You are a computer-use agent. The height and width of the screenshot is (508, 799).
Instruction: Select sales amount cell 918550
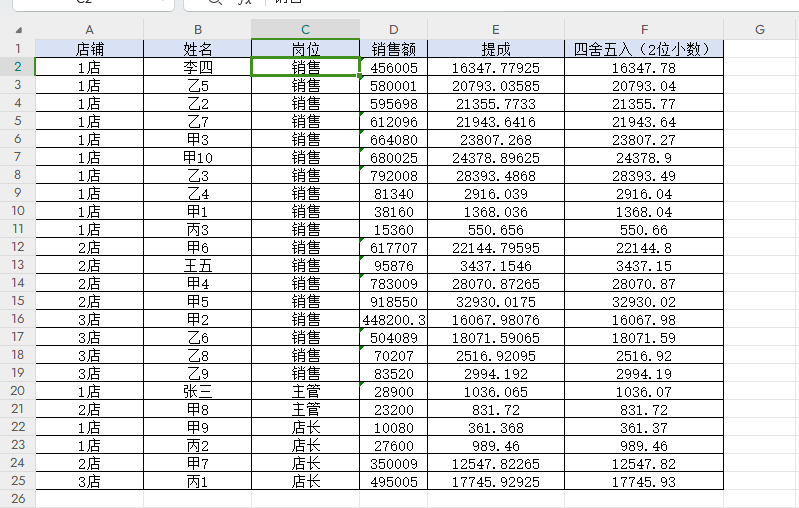point(393,301)
